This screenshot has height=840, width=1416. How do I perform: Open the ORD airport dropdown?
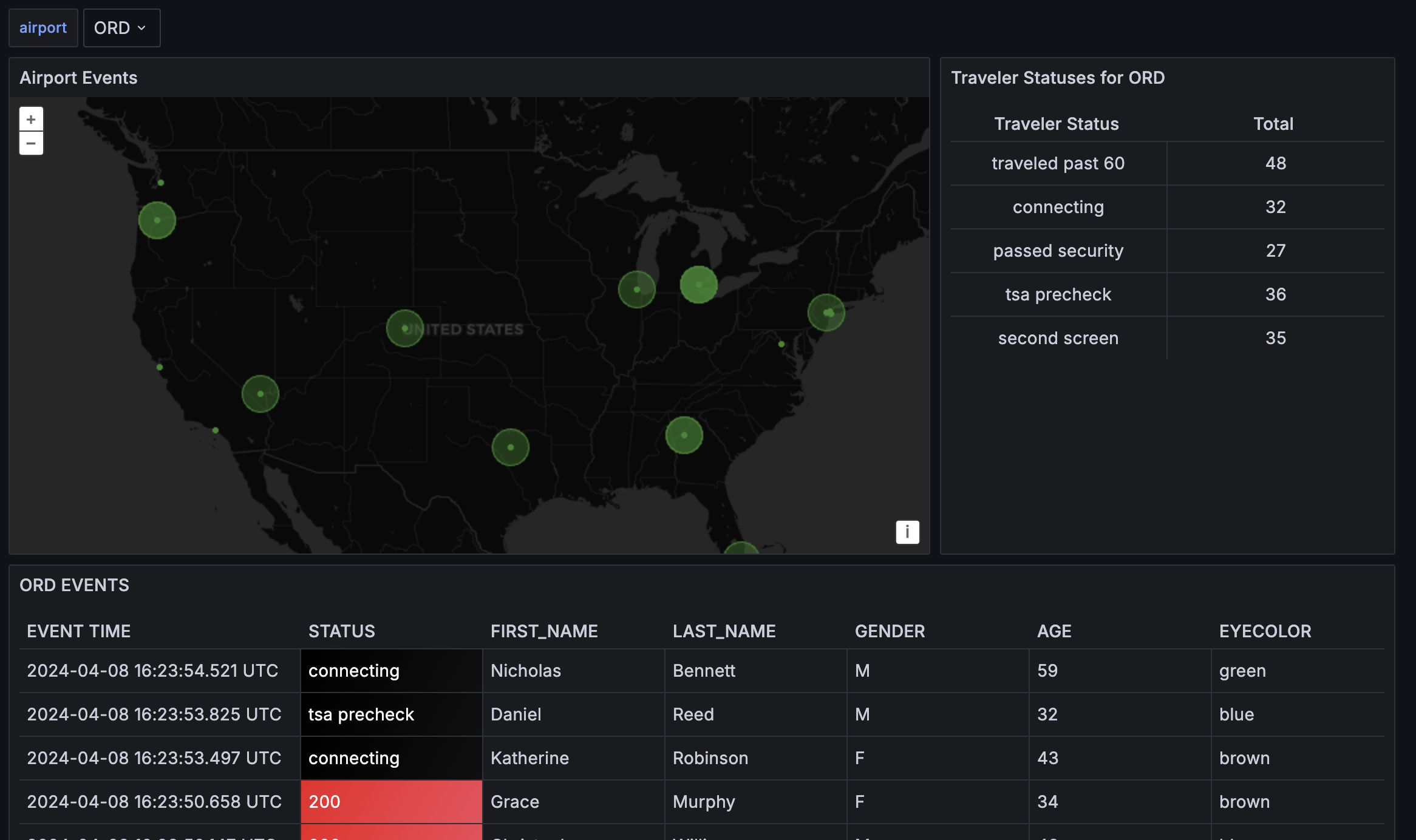coord(121,28)
